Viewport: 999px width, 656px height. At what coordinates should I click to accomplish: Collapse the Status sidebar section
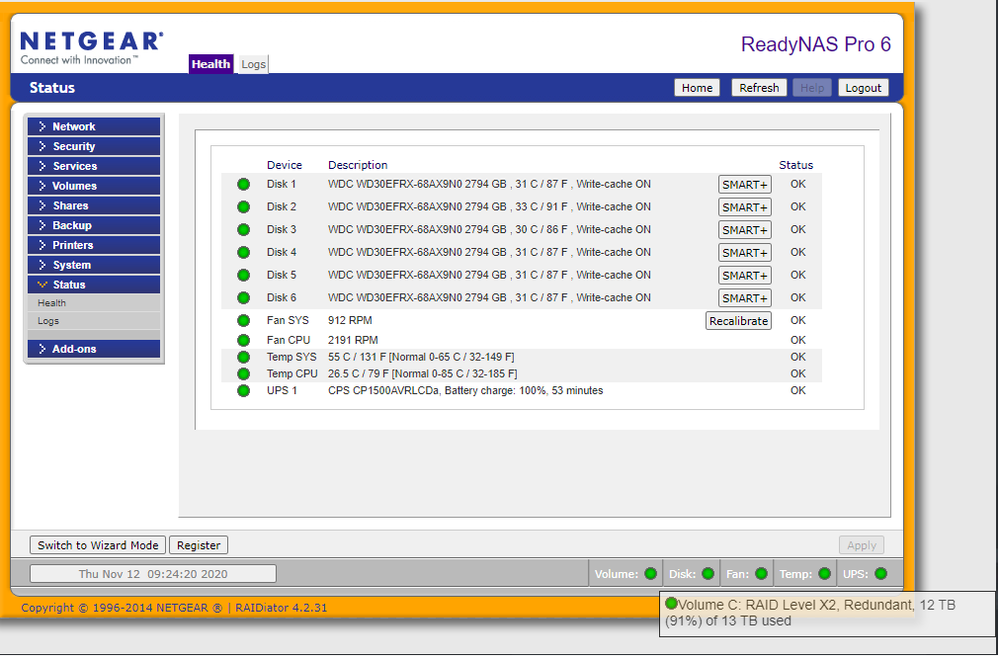pos(93,285)
